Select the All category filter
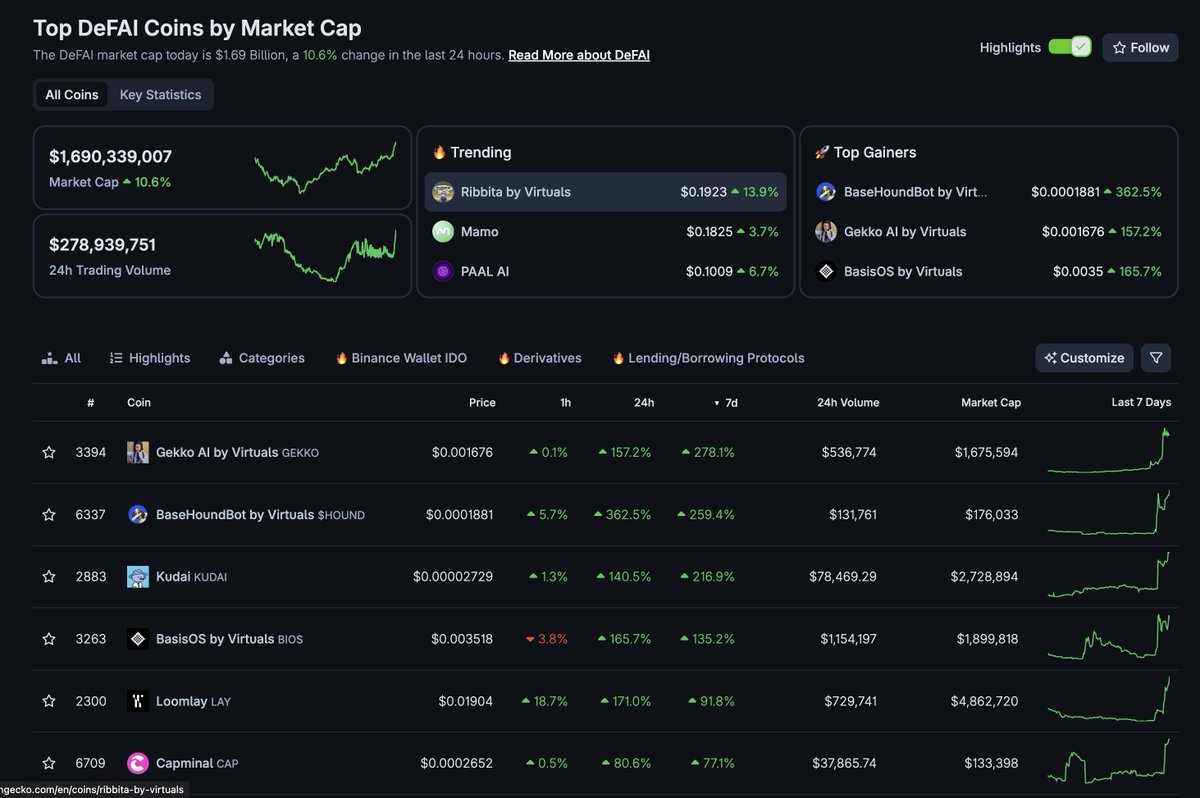This screenshot has width=1200, height=798. point(61,358)
